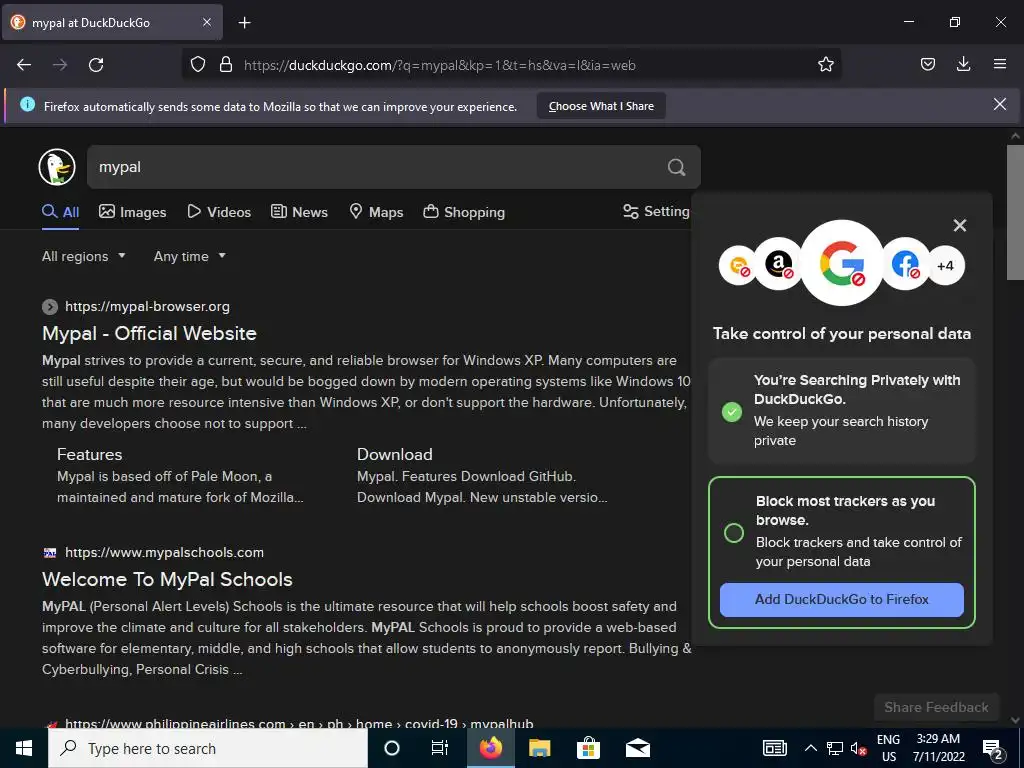Open Welcome To MyPal Schools result

coord(167,579)
